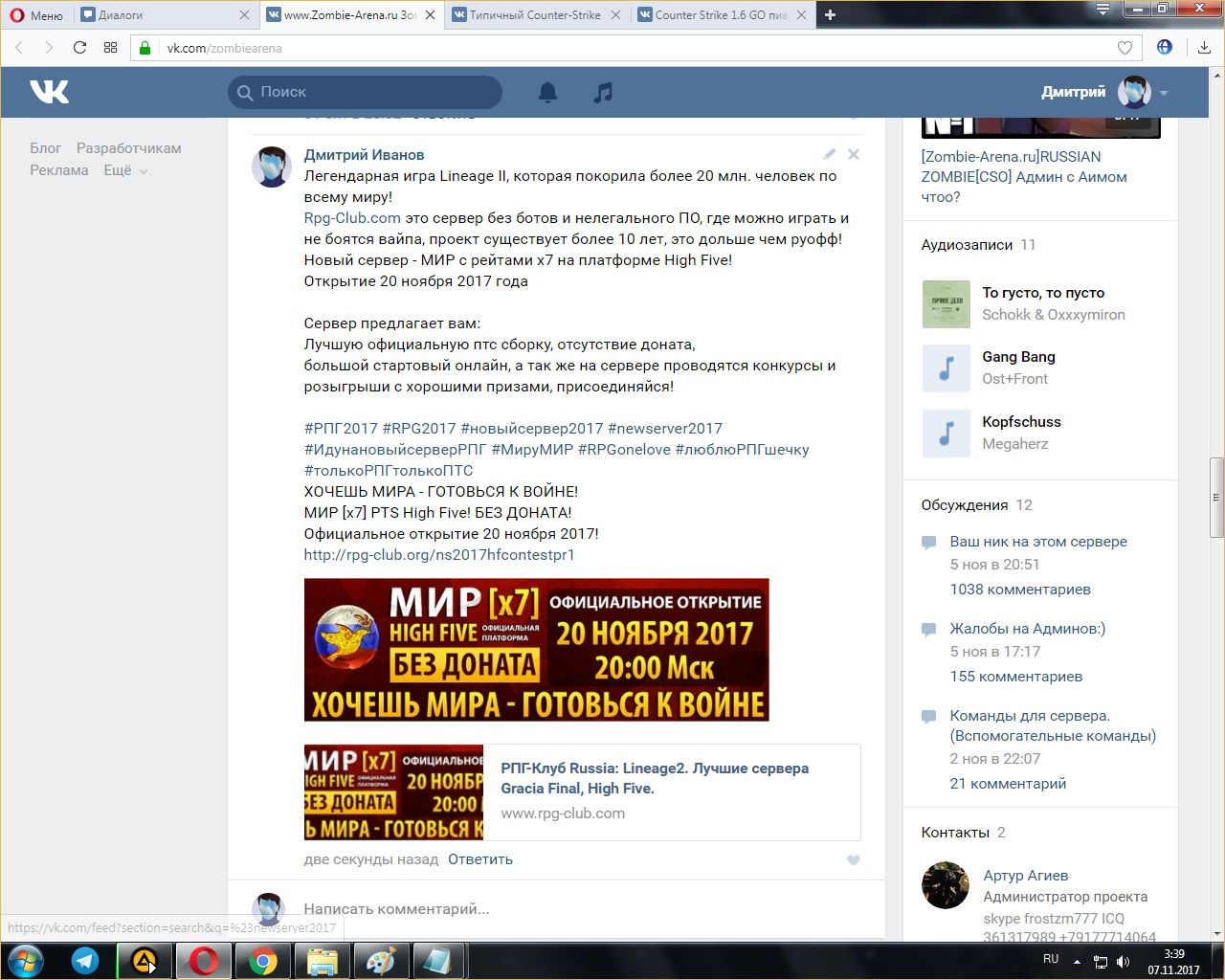Open new browser tab with plus
Screen dimensions: 1225x980
830,14
